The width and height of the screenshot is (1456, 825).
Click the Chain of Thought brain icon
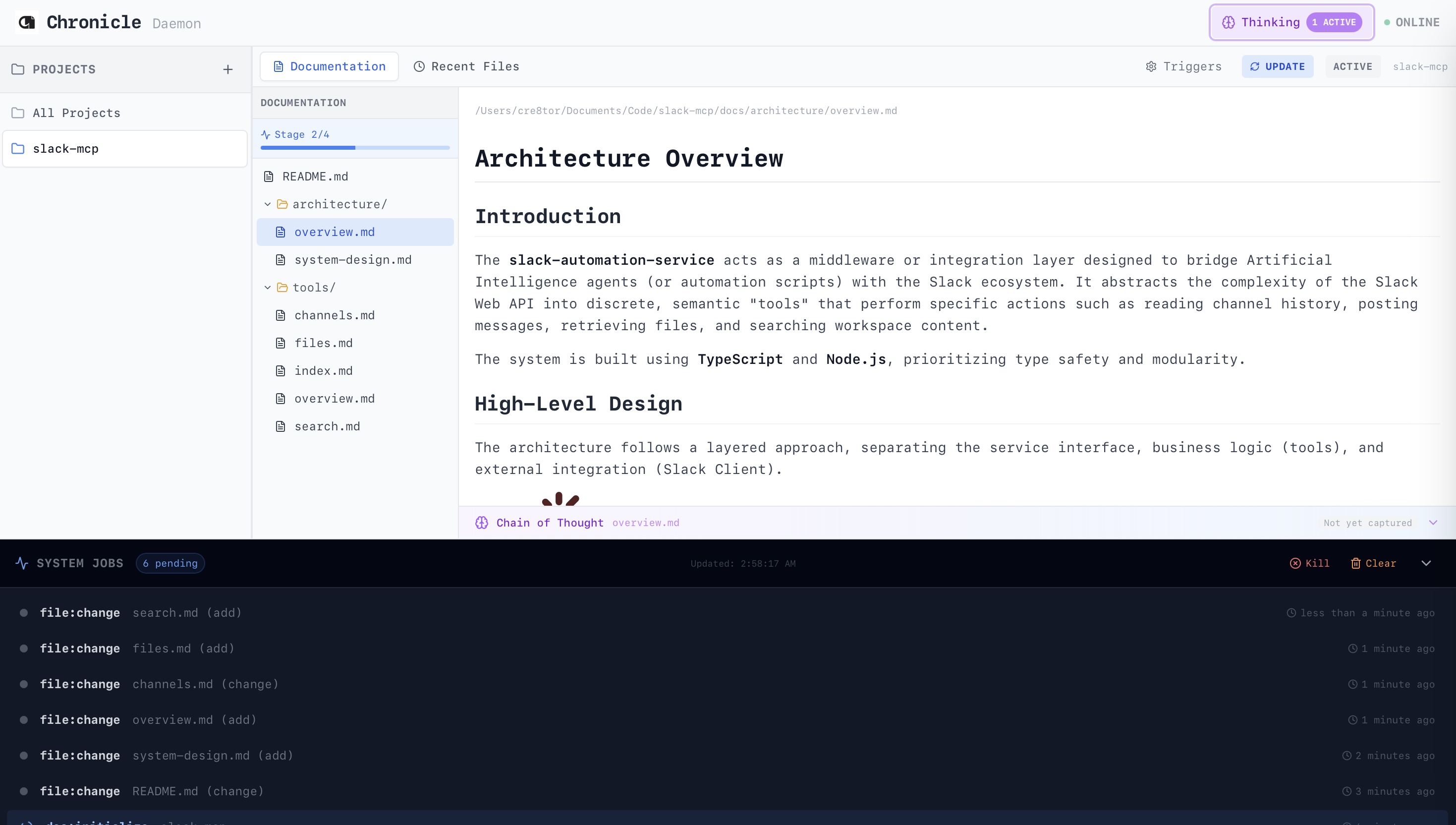pos(481,523)
